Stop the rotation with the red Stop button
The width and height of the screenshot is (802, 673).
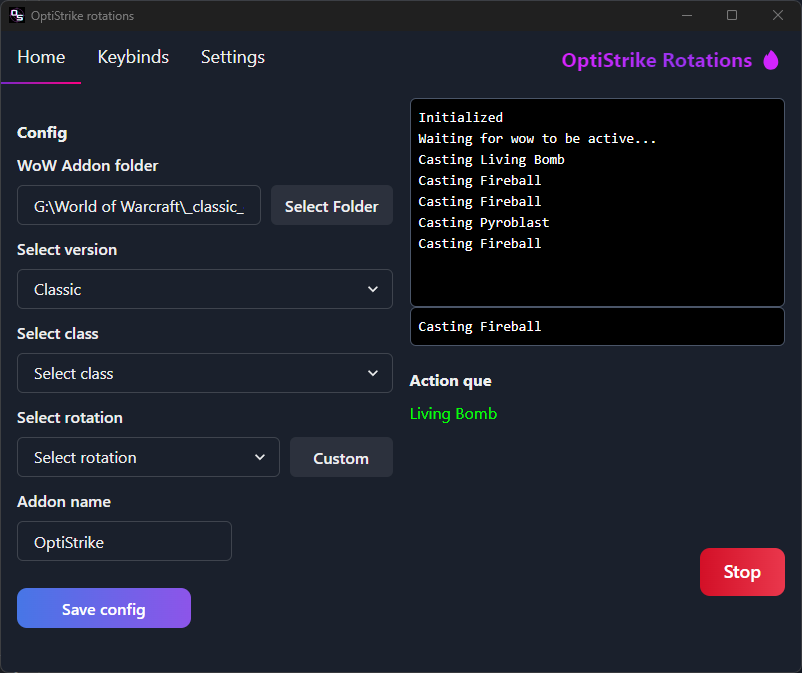click(742, 572)
